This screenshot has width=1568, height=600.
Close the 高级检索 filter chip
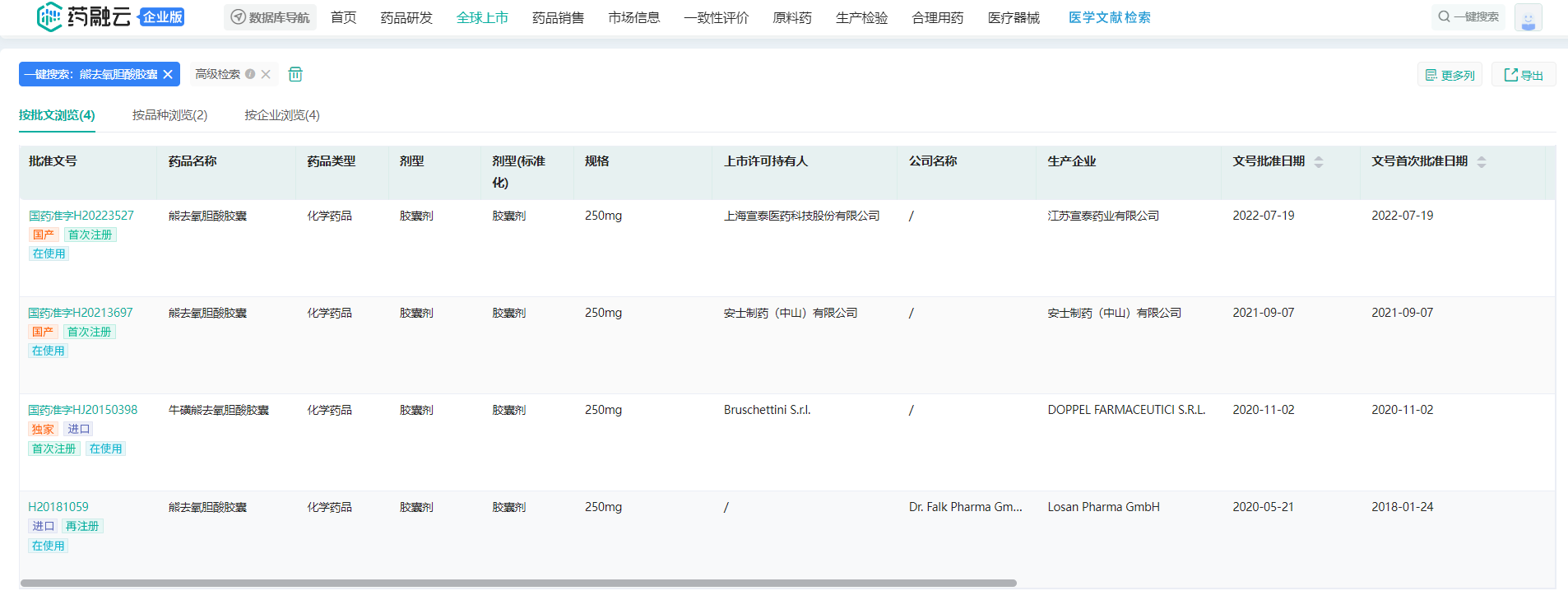266,74
